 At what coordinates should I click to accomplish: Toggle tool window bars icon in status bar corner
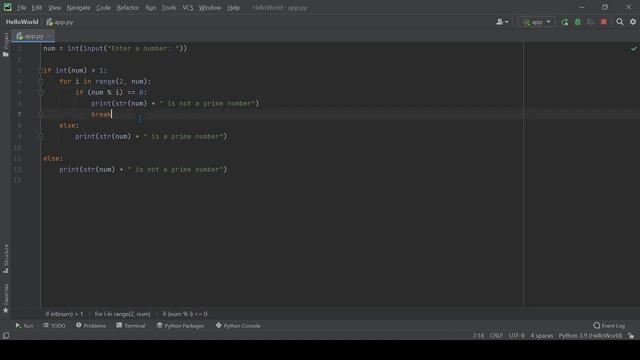point(6,336)
